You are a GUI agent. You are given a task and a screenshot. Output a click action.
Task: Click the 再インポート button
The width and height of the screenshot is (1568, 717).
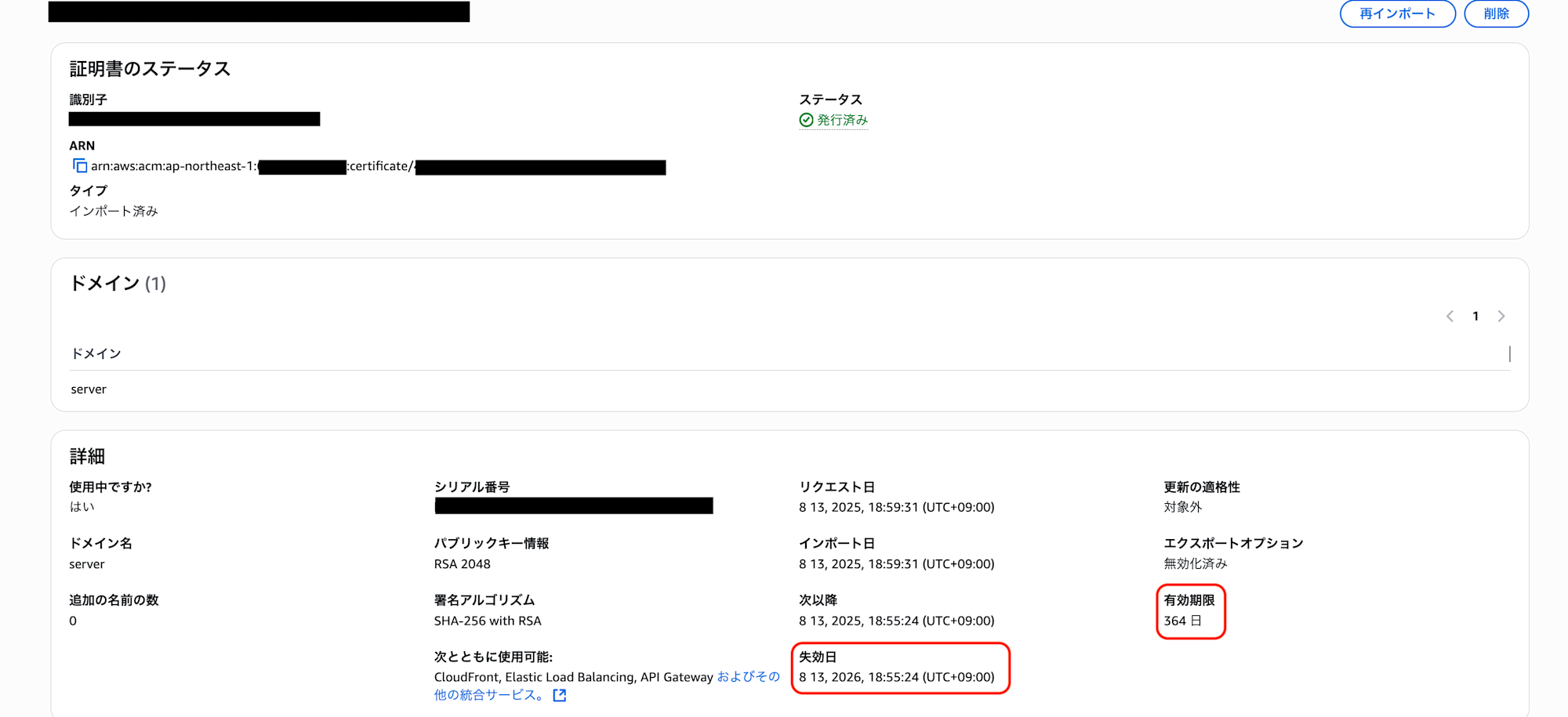[1397, 14]
